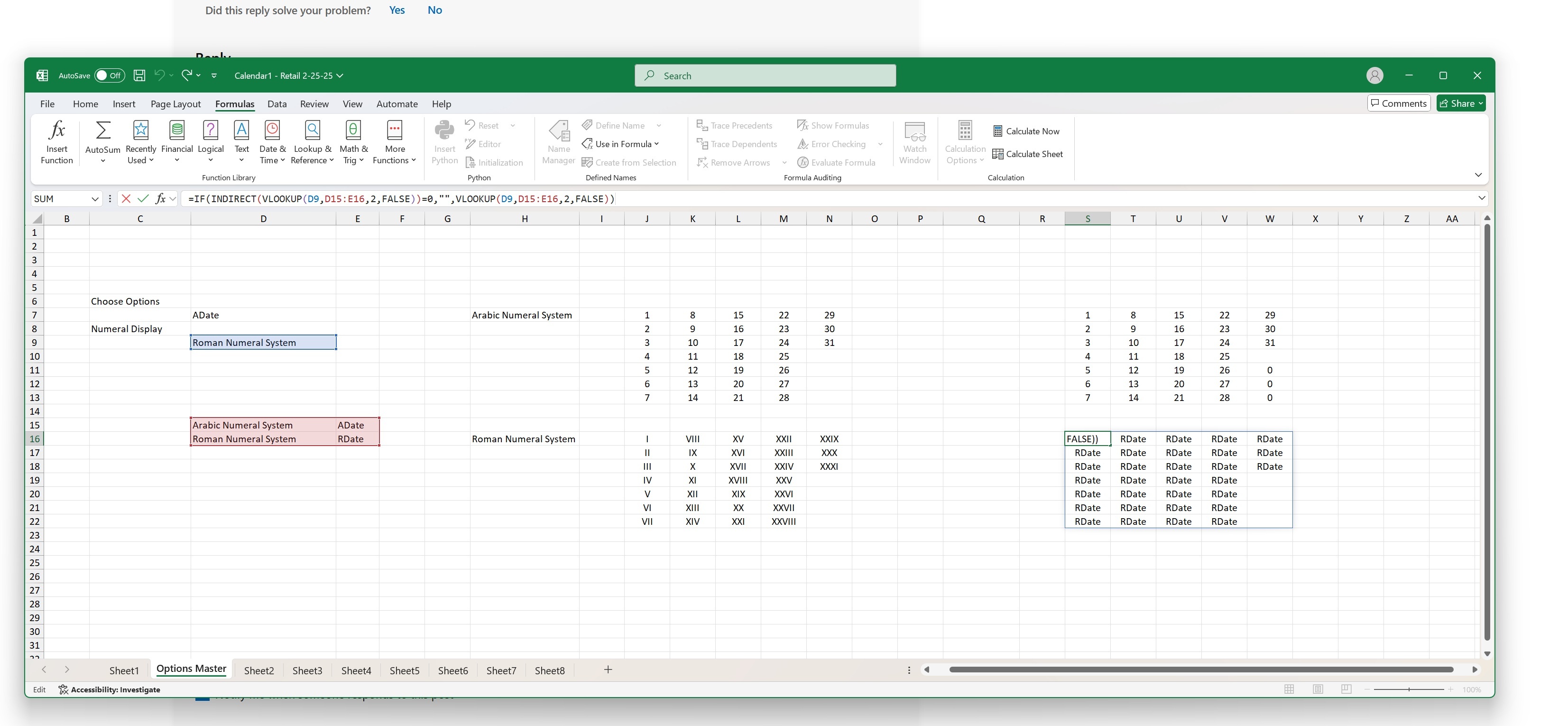Click the Save icon in title bar
The width and height of the screenshot is (1568, 726).
click(139, 75)
